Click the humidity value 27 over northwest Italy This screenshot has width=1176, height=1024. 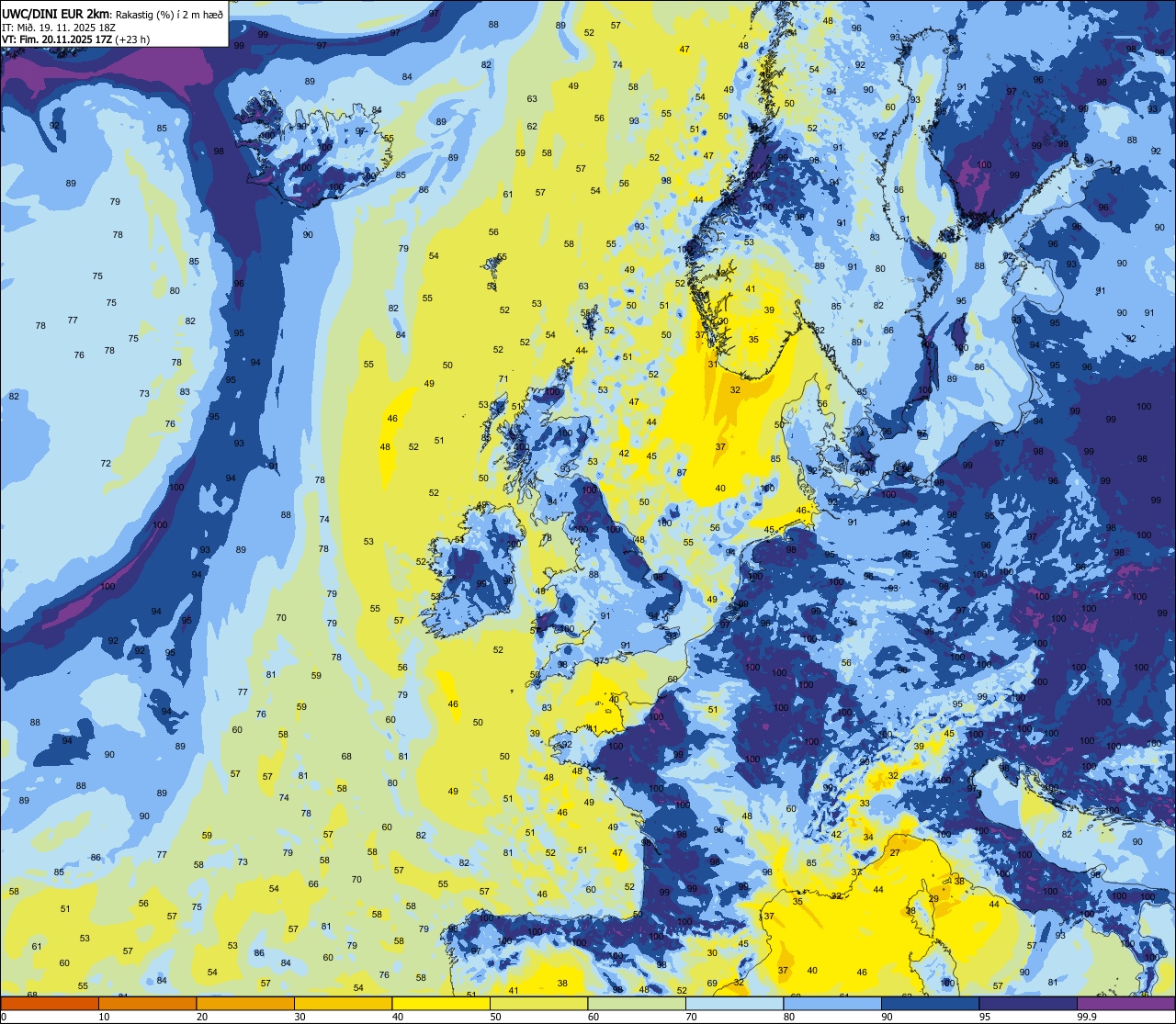(895, 852)
